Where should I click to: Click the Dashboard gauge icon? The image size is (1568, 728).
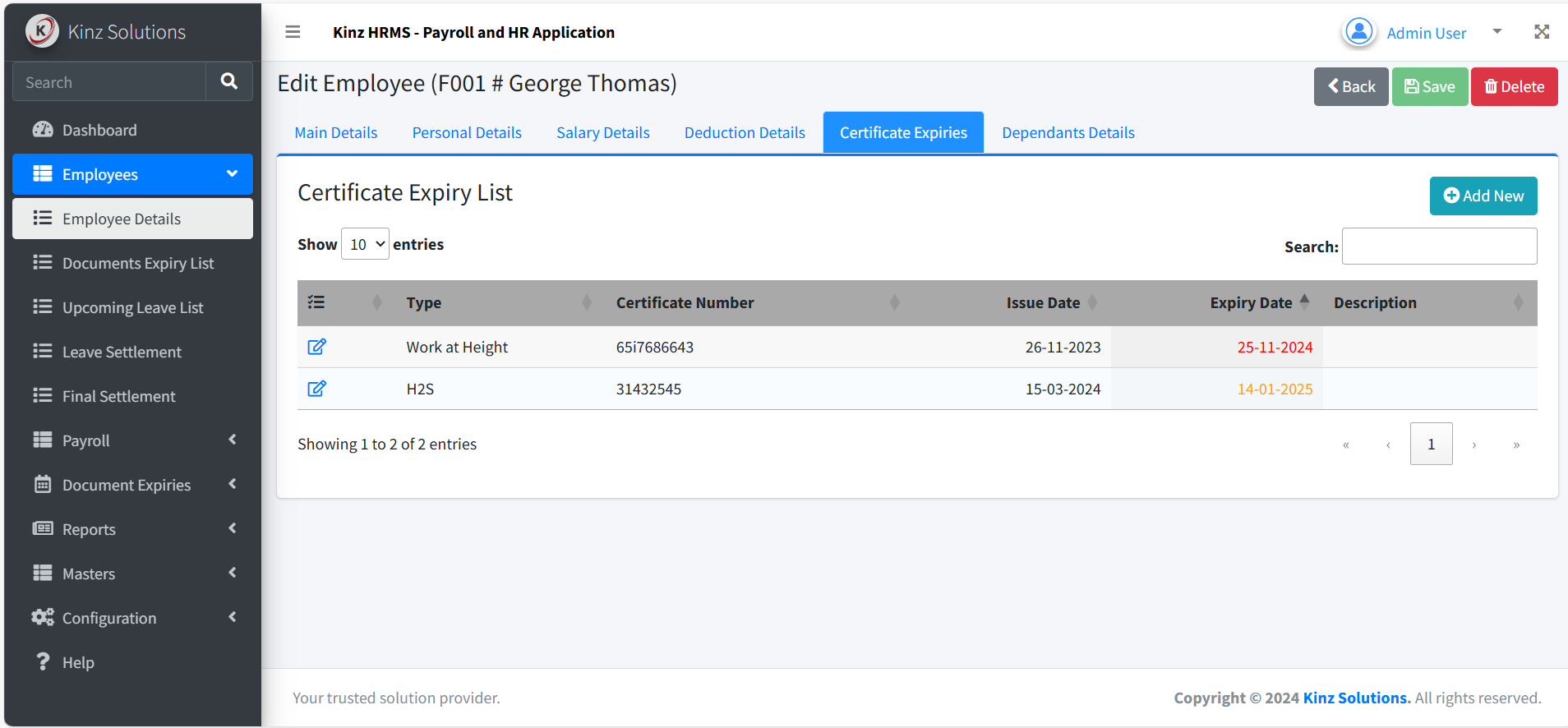(x=43, y=130)
